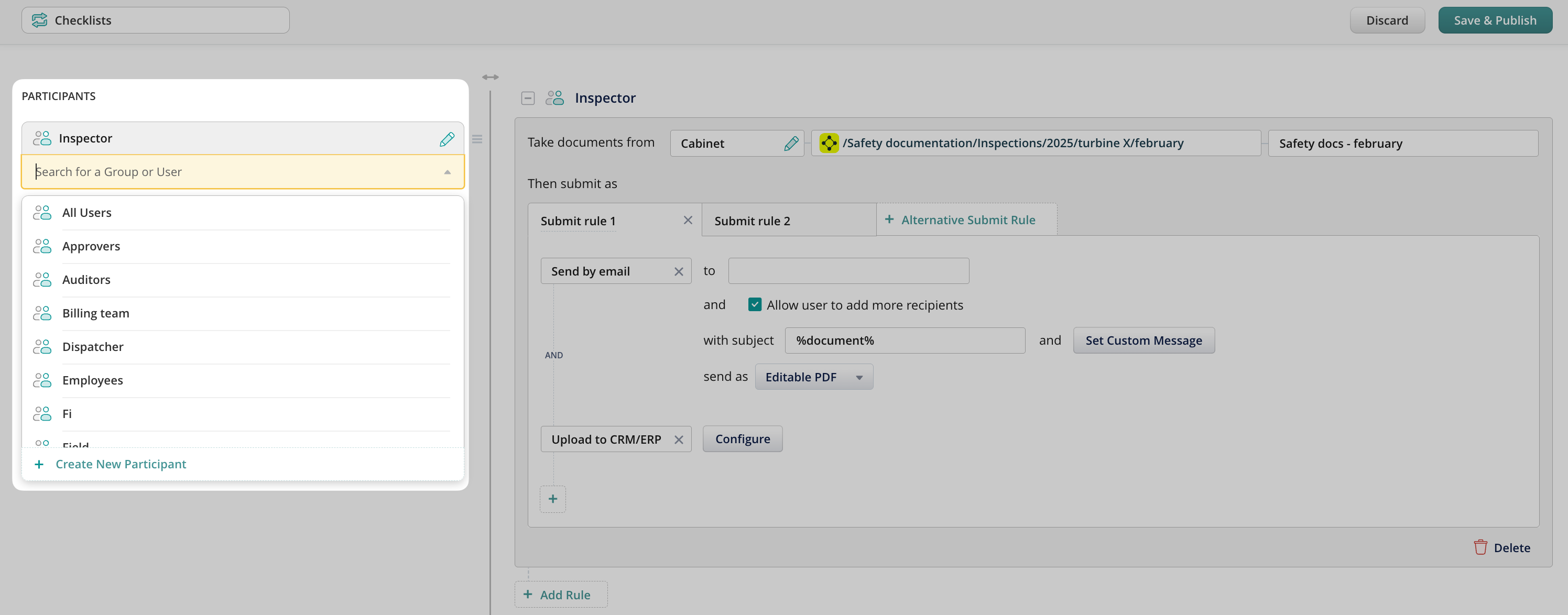
Task: Uncheck Allow user to add more recipients
Action: [x=755, y=305]
